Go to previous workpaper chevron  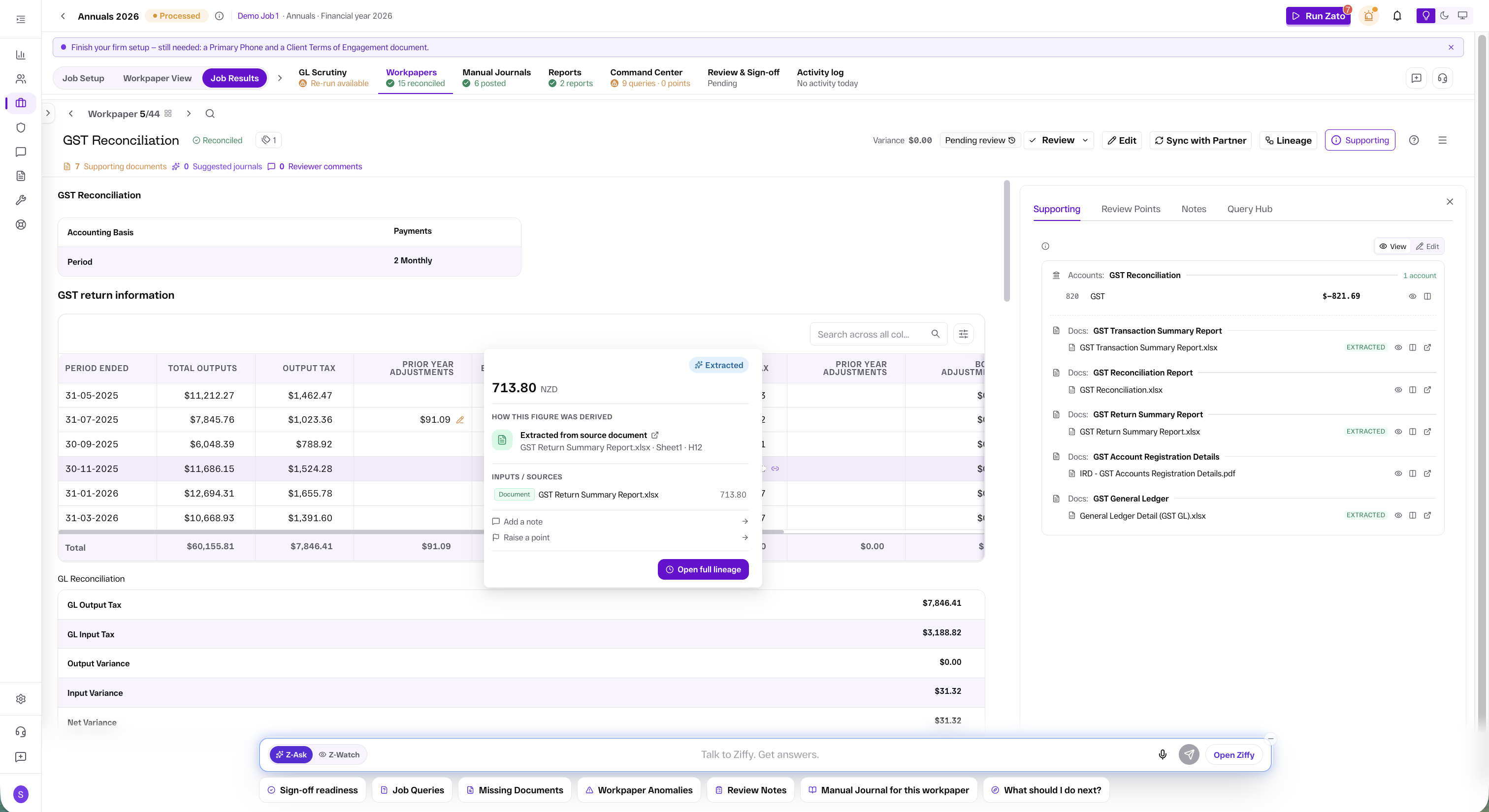pos(70,114)
